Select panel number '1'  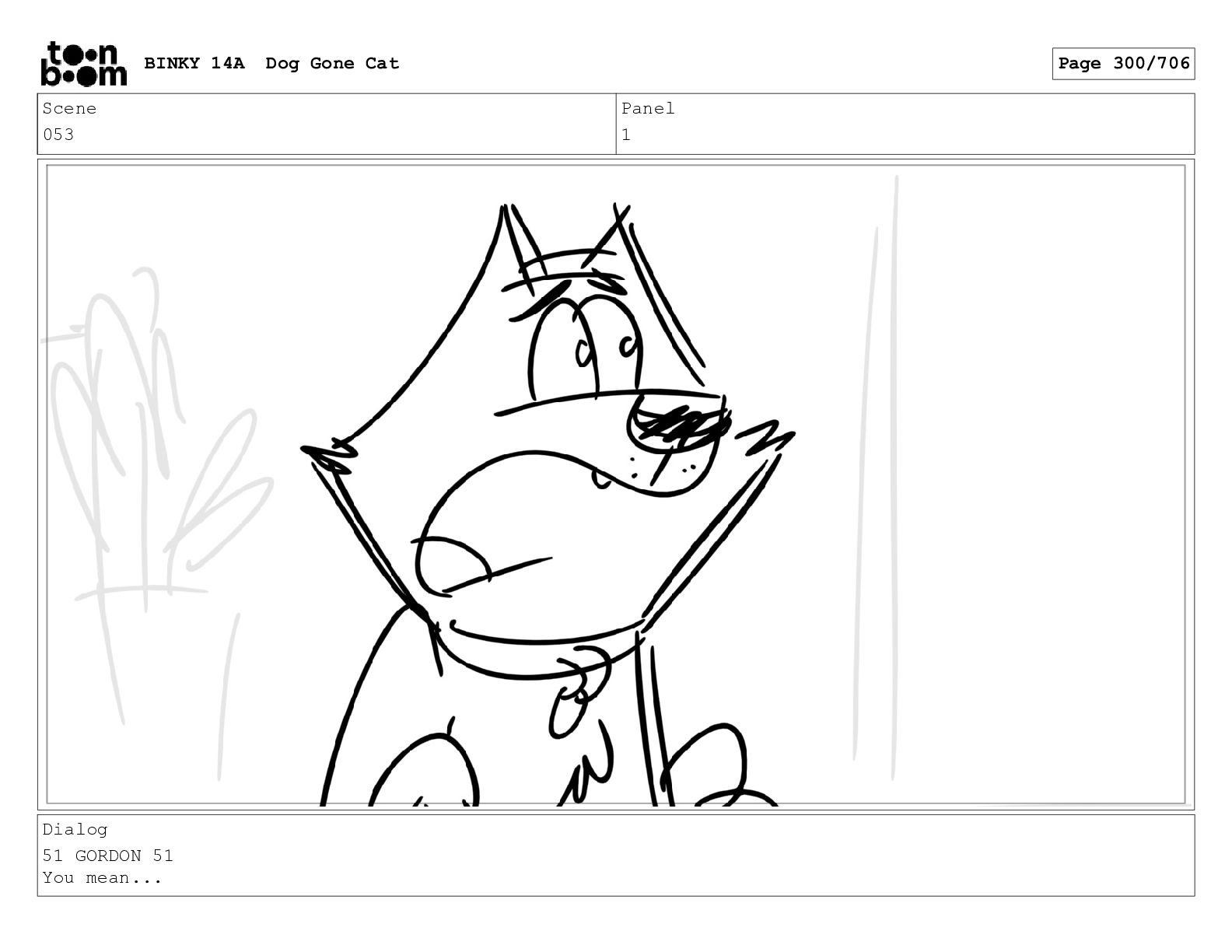pos(626,135)
